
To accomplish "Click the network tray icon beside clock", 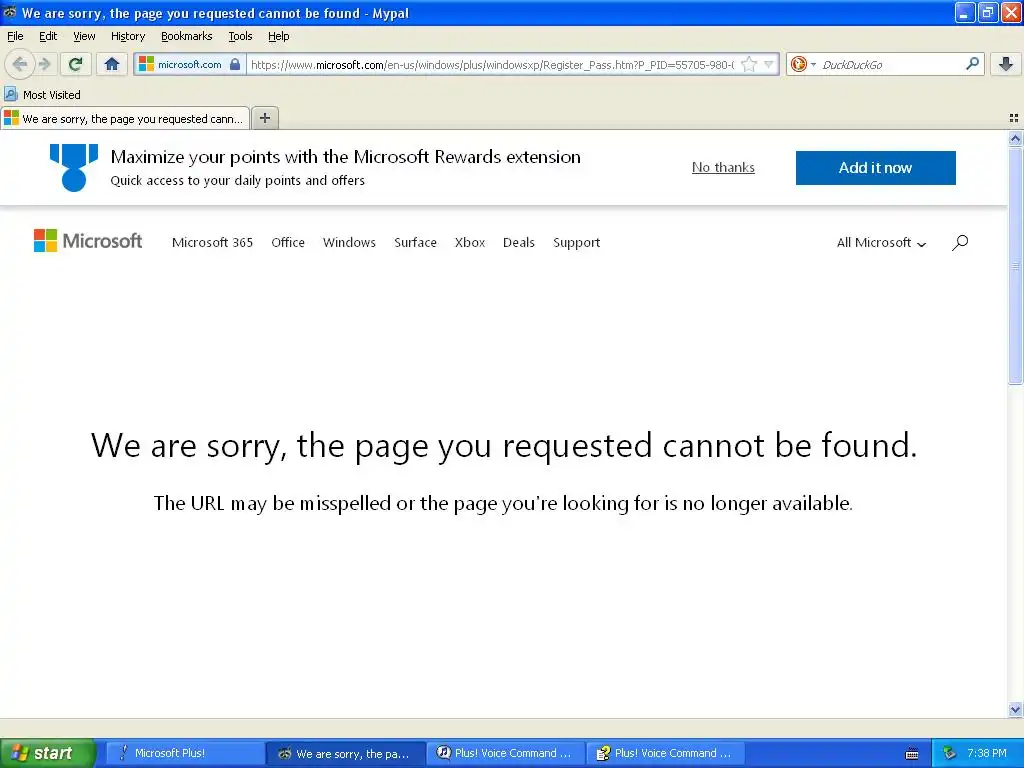I will (x=949, y=753).
